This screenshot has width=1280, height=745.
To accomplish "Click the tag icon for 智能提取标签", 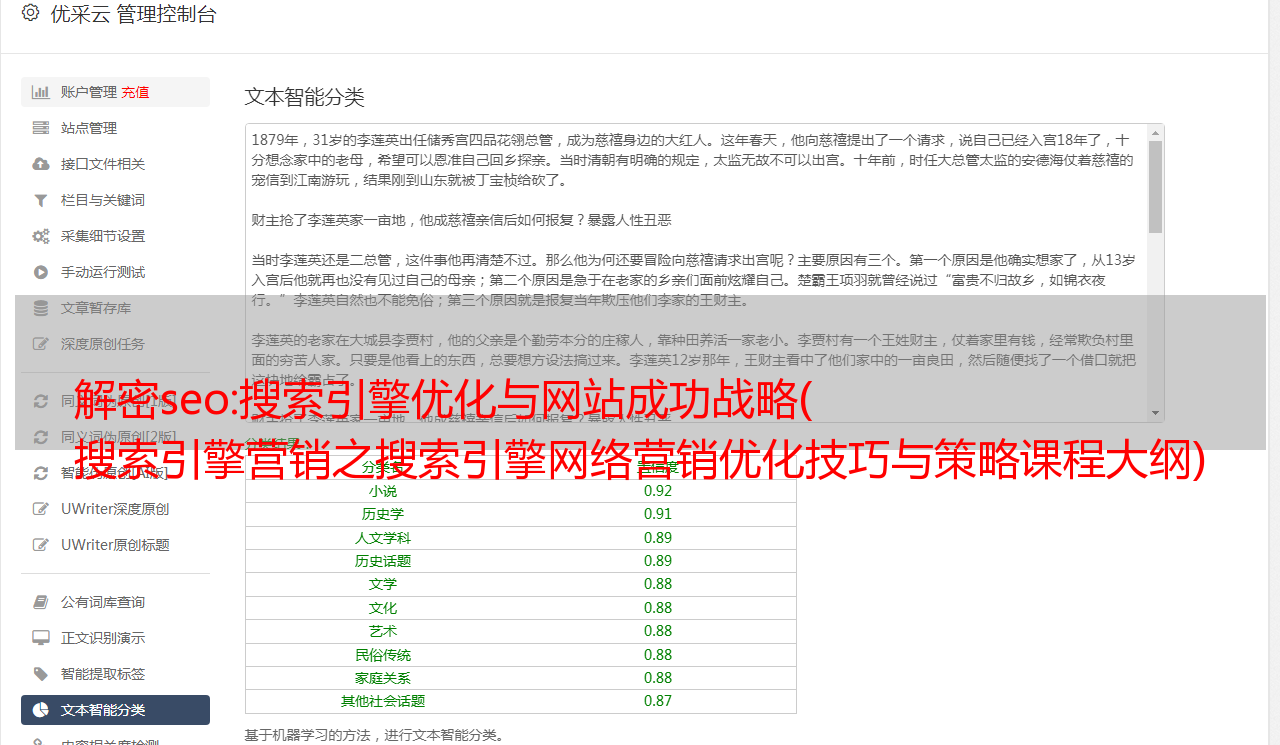I will click(x=41, y=674).
